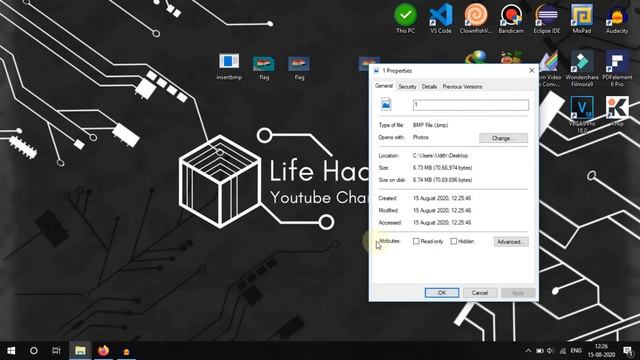Click the Change... button for Opens with
Viewport: 640px width, 360px height.
click(503, 138)
